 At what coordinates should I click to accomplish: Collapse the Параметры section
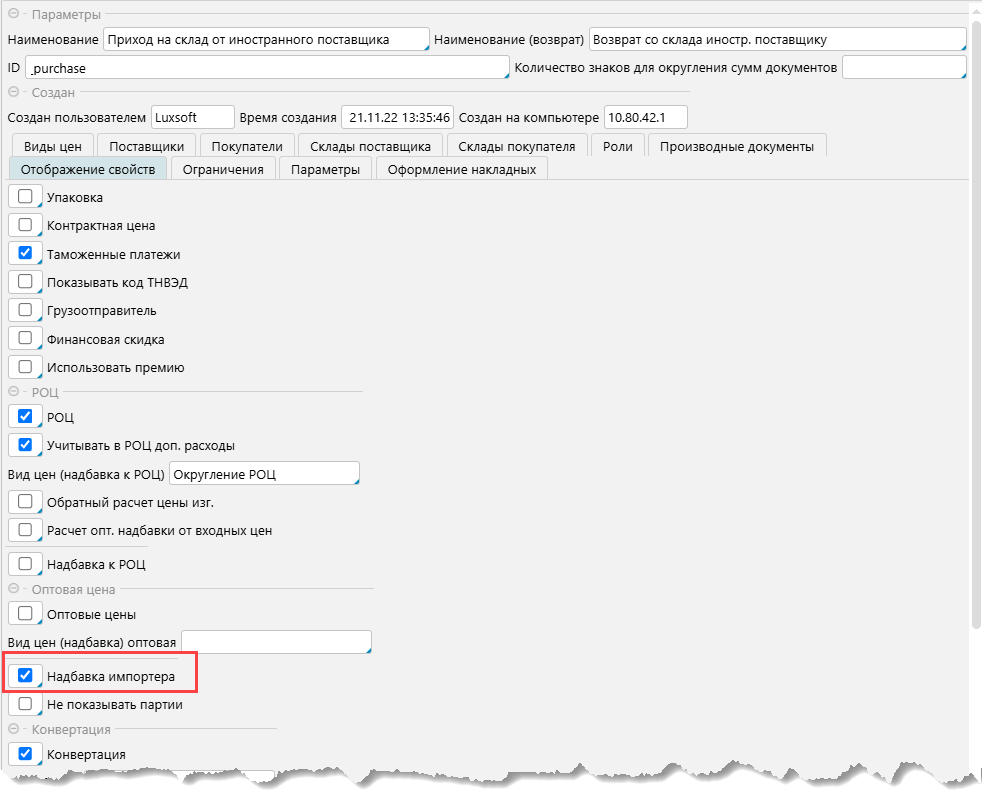14,15
